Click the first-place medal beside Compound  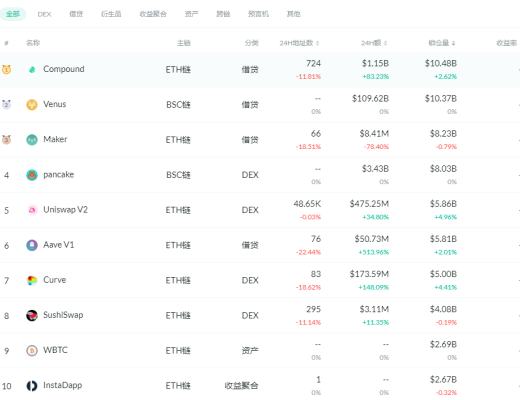7,69
